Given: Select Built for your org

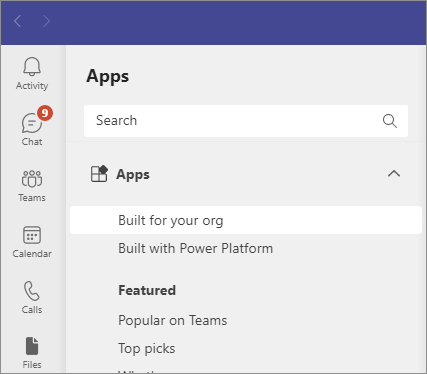Looking at the screenshot, I should coord(246,220).
